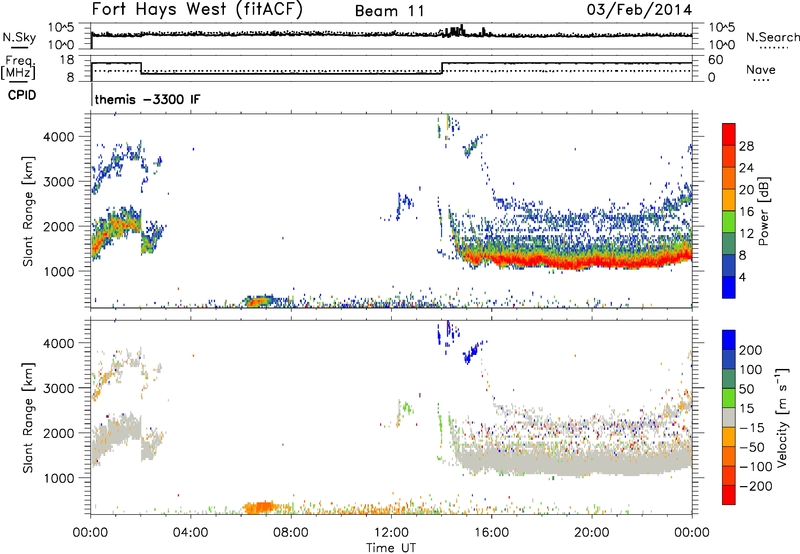This screenshot has height=554, width=800.
Task: Click the '200' velocity colorbar tick
Action: [x=751, y=350]
